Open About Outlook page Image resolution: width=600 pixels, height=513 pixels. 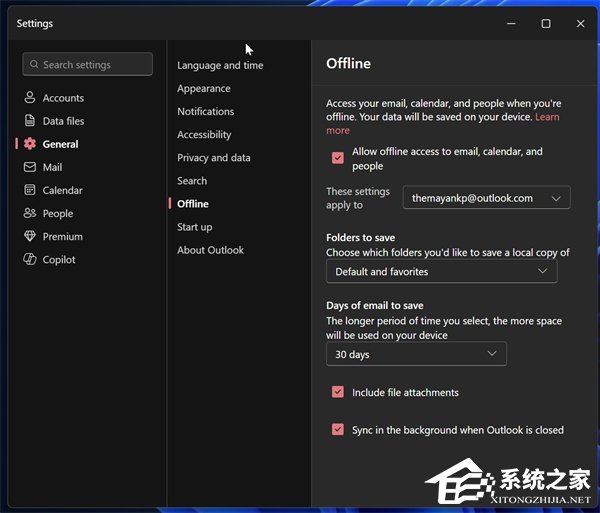(210, 250)
